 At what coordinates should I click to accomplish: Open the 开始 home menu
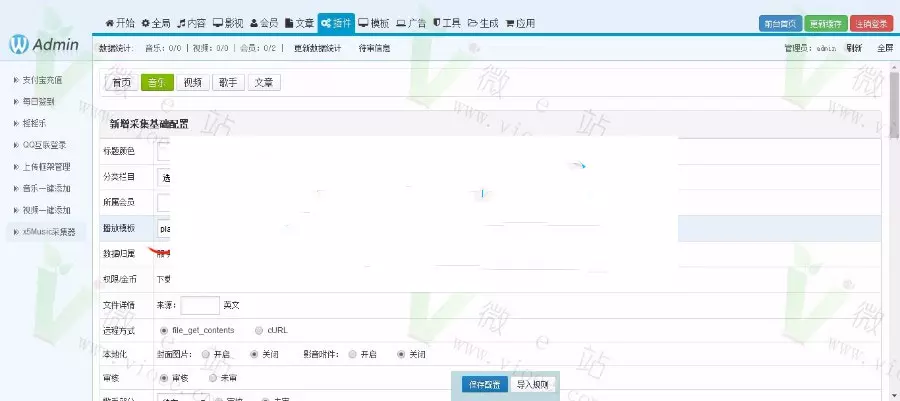[x=120, y=22]
